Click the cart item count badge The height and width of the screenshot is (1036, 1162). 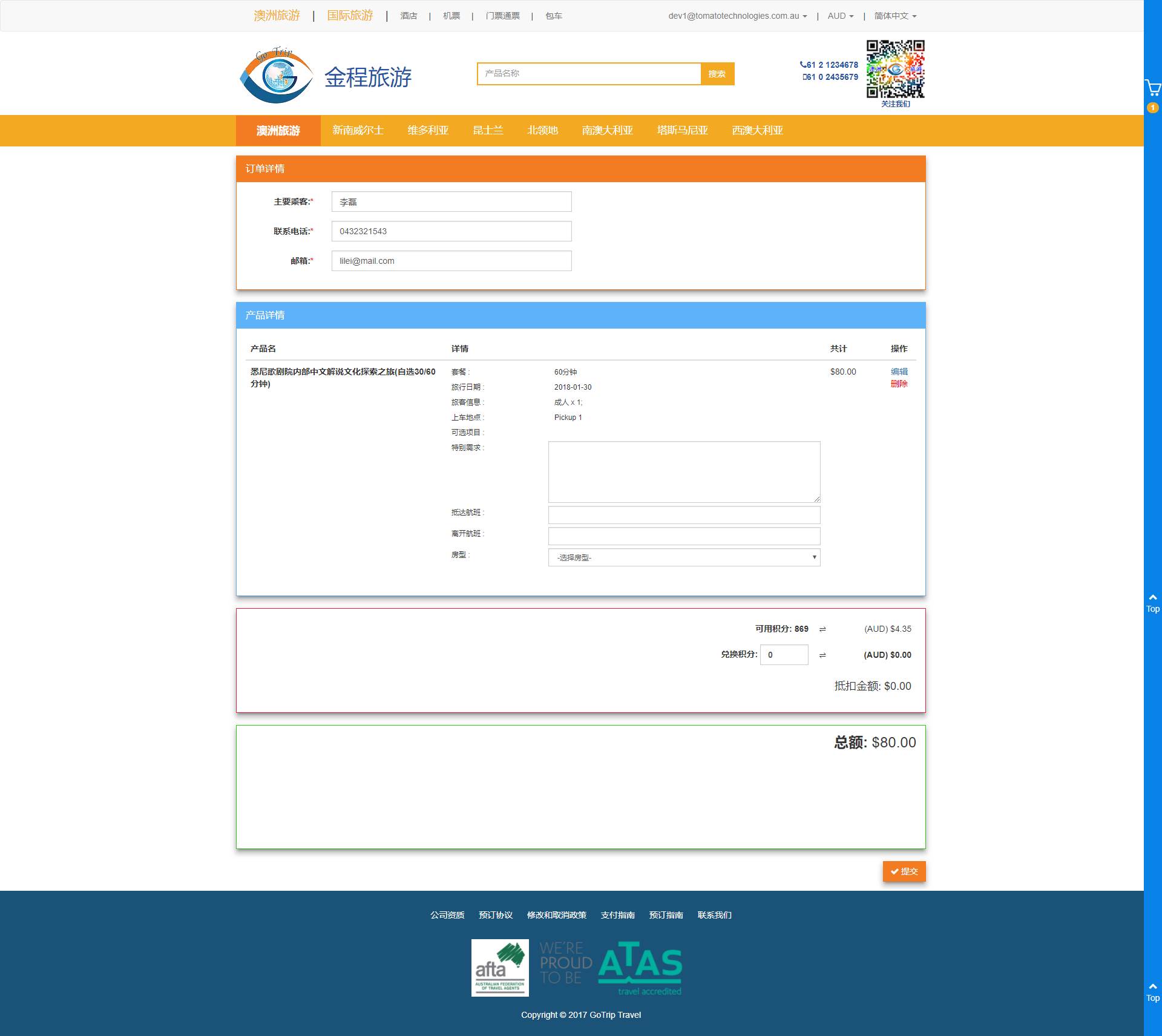(x=1152, y=108)
